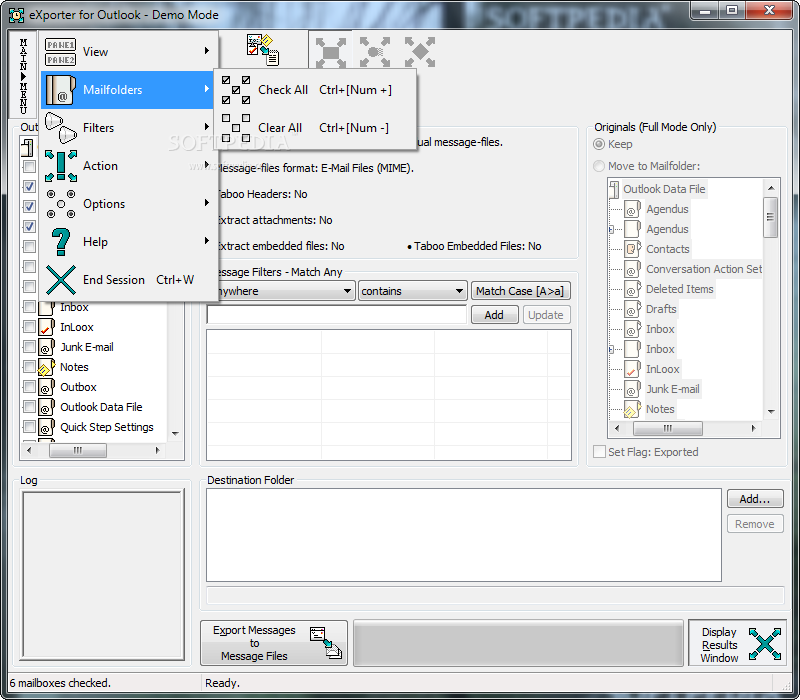Click Outlook Data File root icon in Originals tree
This screenshot has width=800, height=700.
tap(615, 189)
